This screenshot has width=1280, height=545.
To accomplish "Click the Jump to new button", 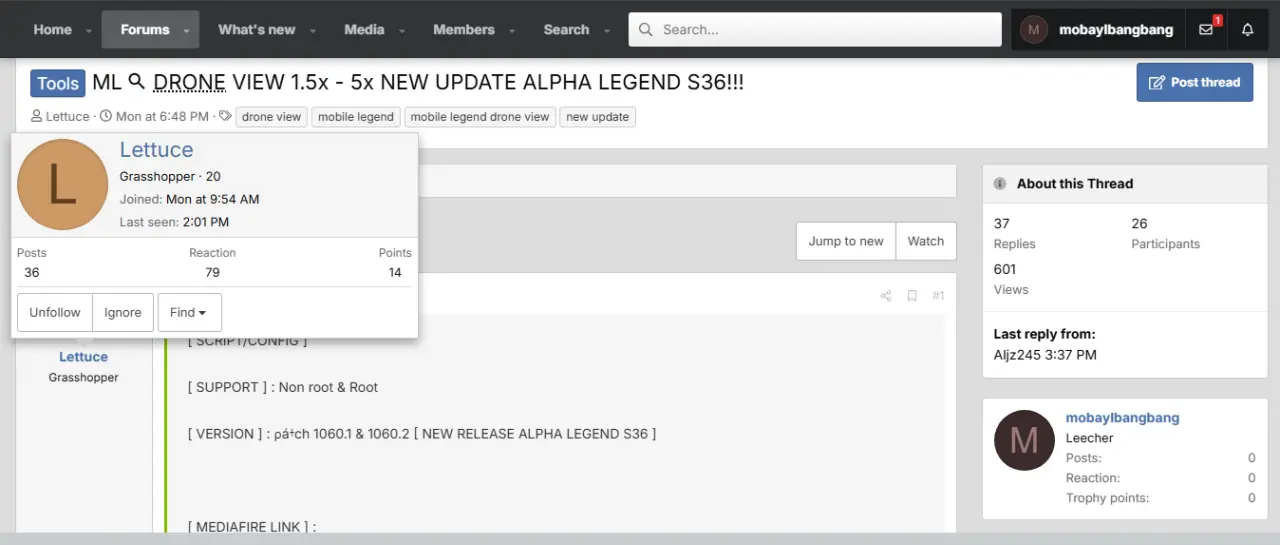I will pyautogui.click(x=846, y=241).
